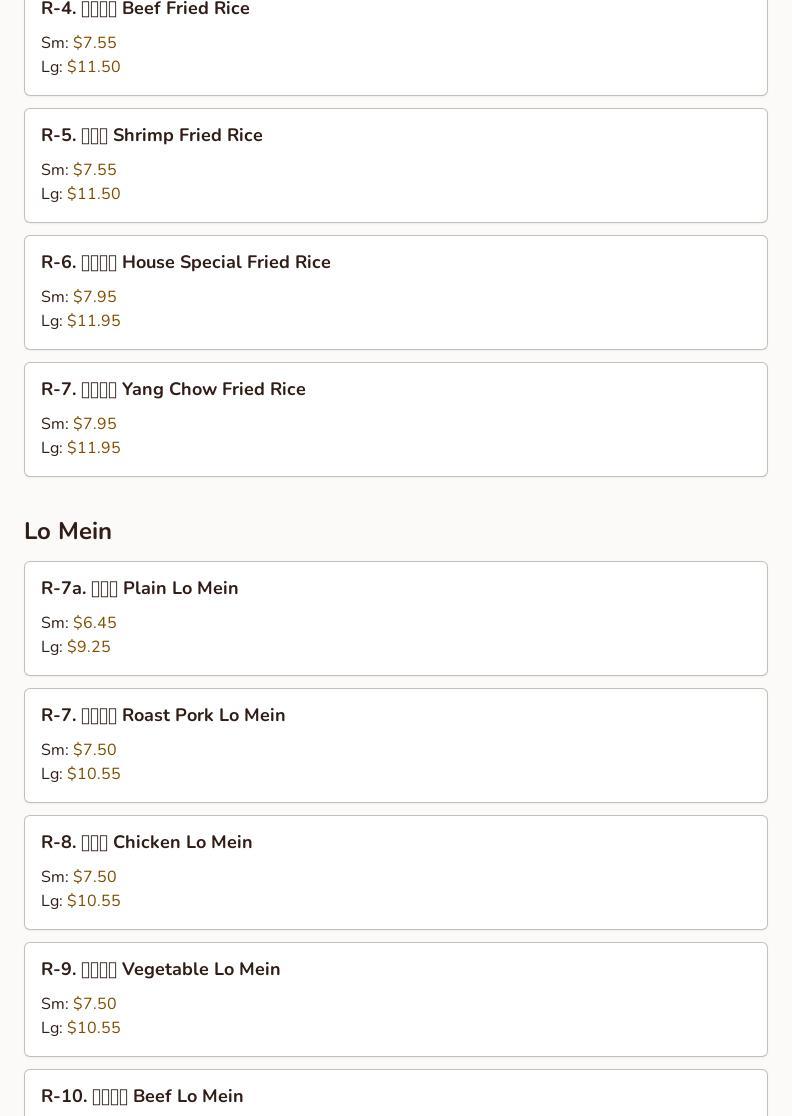Screen dimensions: 792x1116
Task: Choose the large size price for Shrimp Fried Rice
Action: coord(93,194)
